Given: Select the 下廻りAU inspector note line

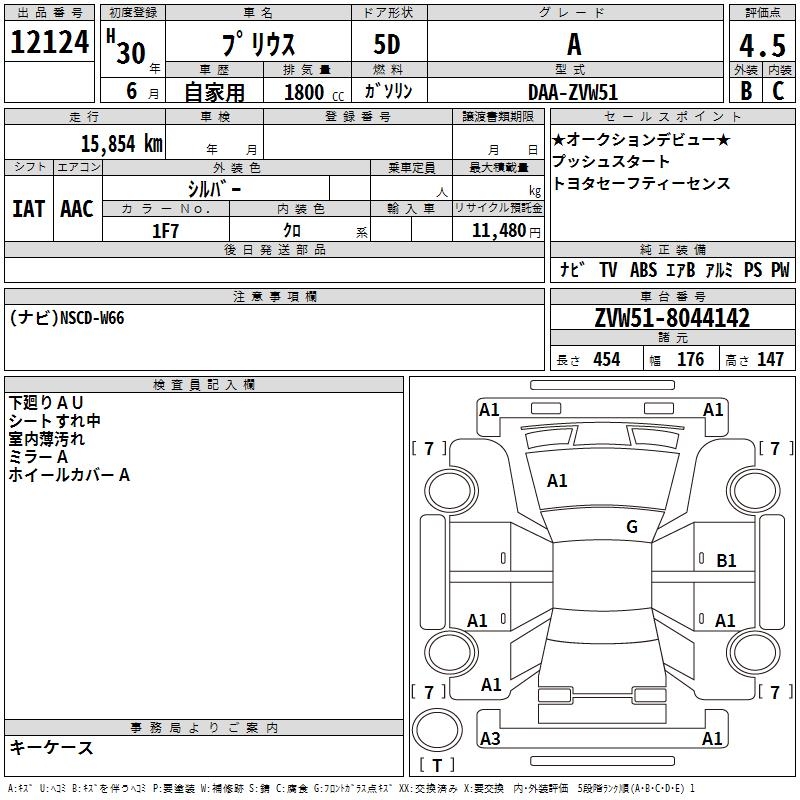Looking at the screenshot, I should [46, 403].
